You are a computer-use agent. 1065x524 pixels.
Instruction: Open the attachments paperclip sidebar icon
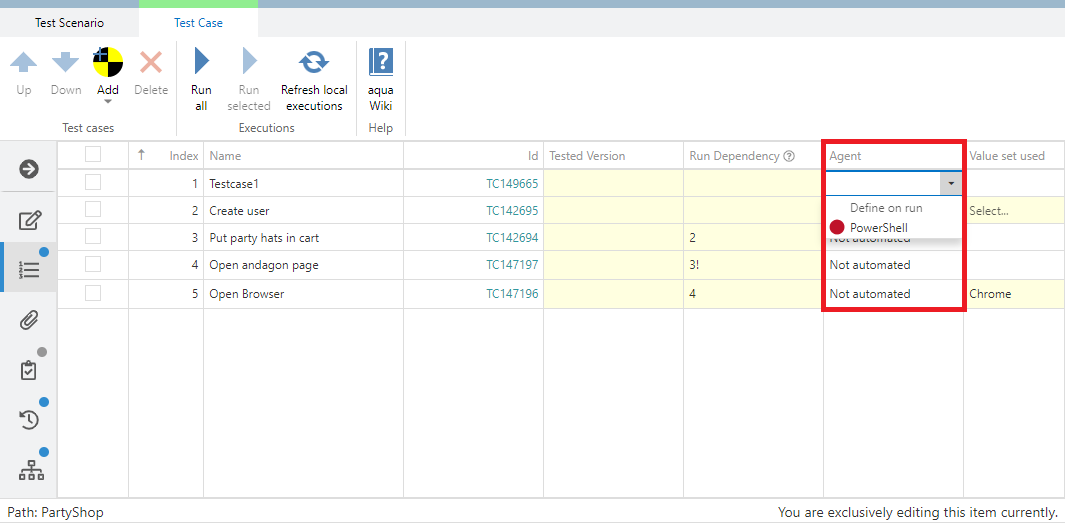coord(29,320)
